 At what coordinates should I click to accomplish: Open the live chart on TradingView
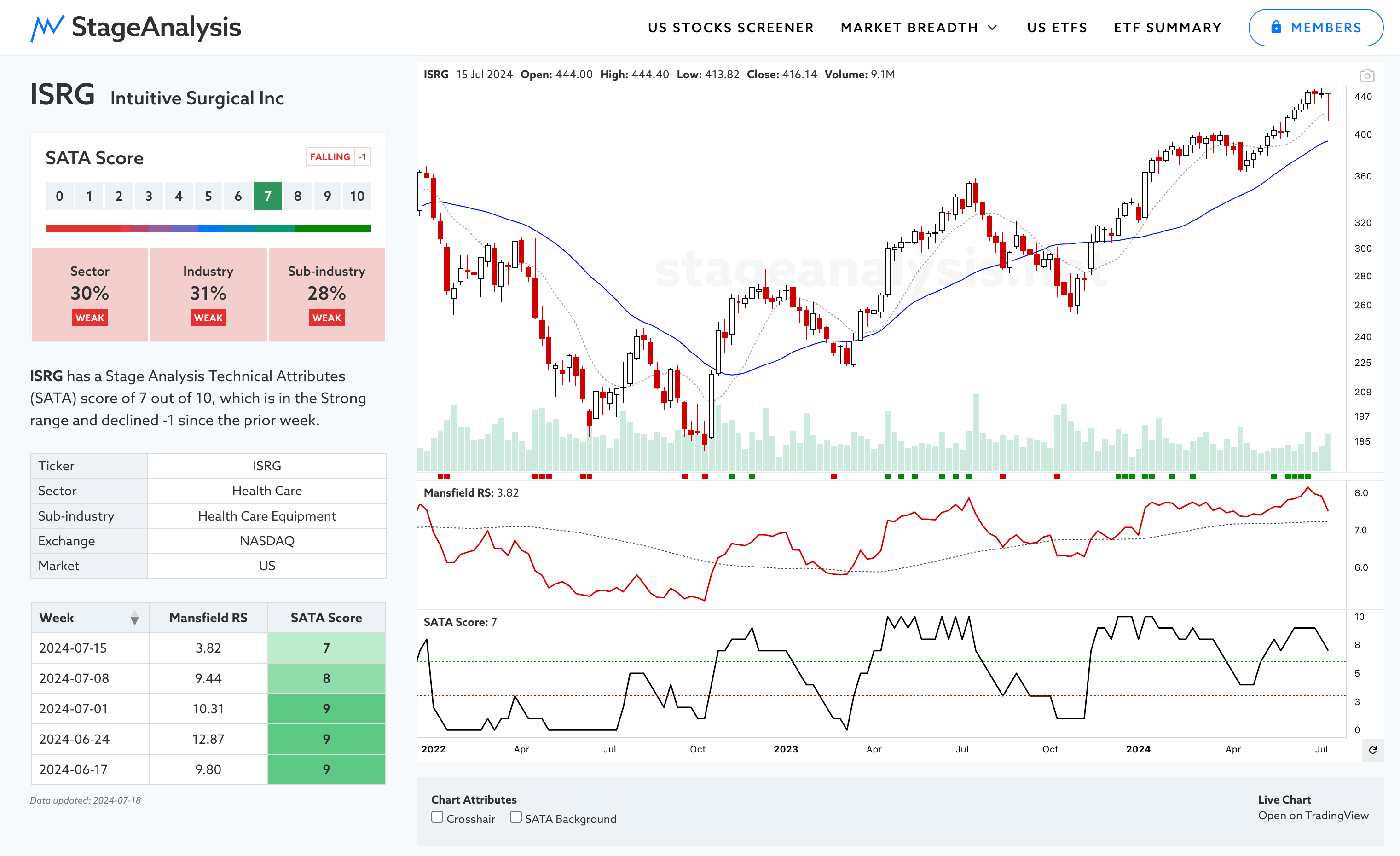pyautogui.click(x=1313, y=815)
